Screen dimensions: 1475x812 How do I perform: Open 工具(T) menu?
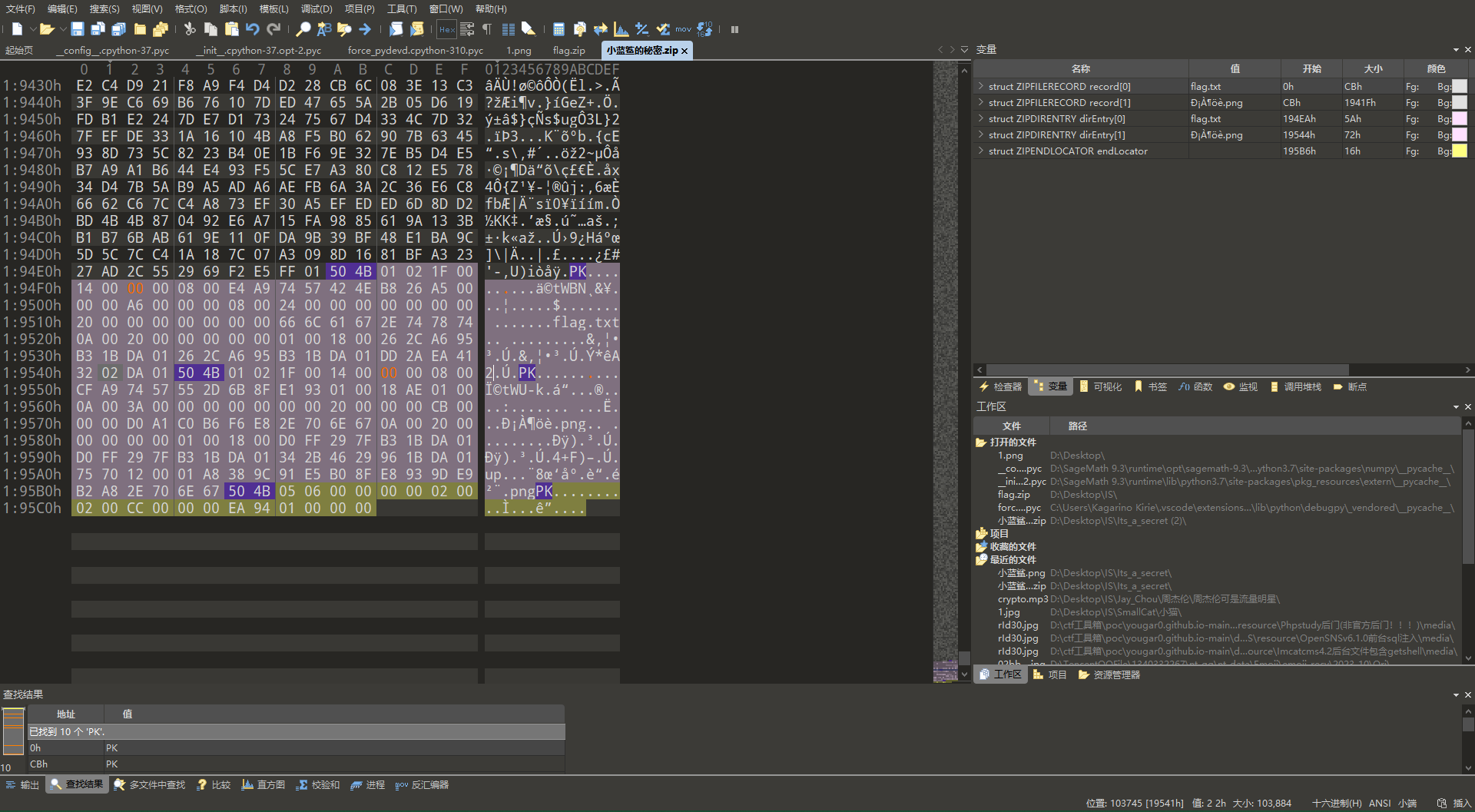(402, 8)
